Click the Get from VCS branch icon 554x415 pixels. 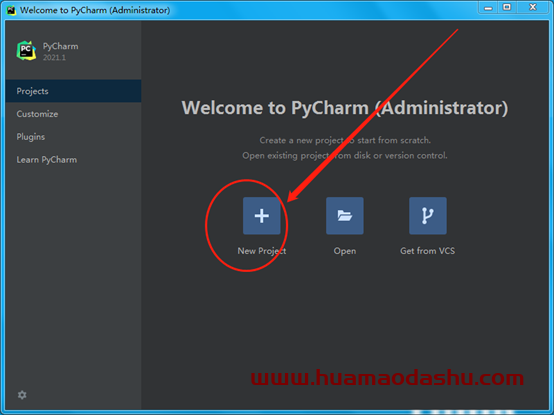coord(428,215)
